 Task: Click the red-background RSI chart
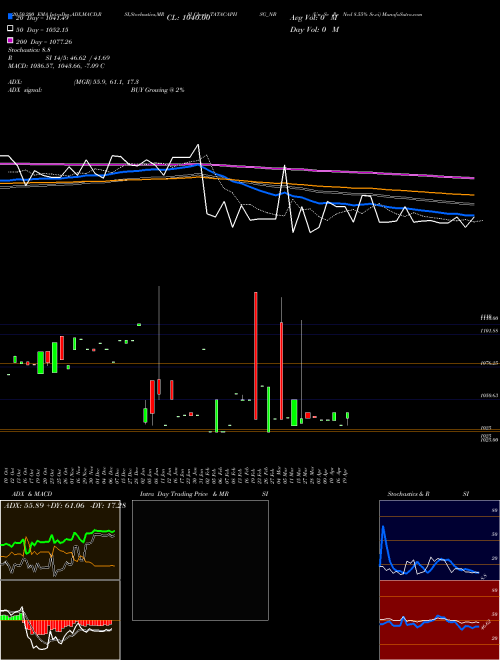click(x=439, y=620)
